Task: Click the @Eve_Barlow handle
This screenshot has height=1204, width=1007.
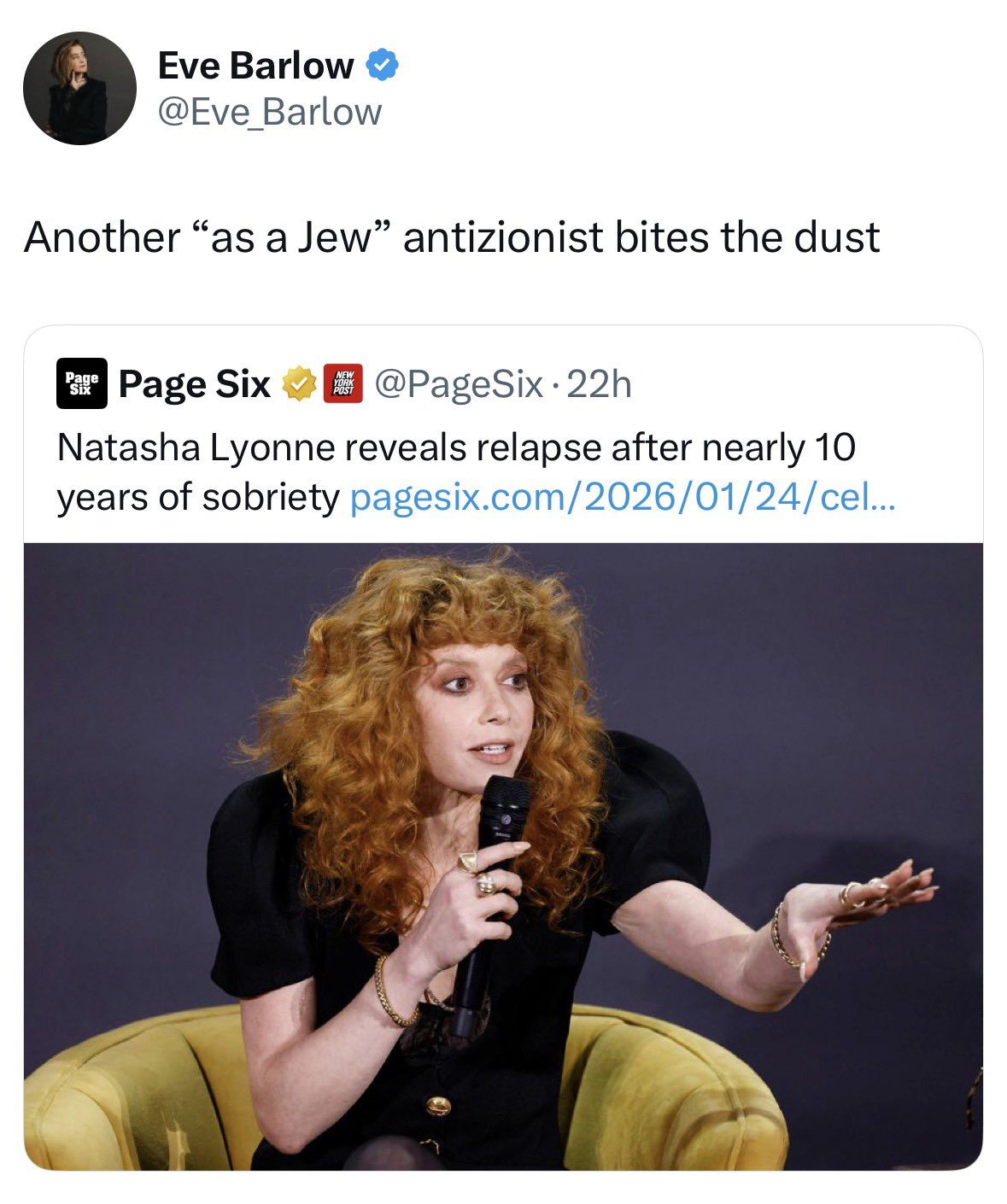Action: 269,112
